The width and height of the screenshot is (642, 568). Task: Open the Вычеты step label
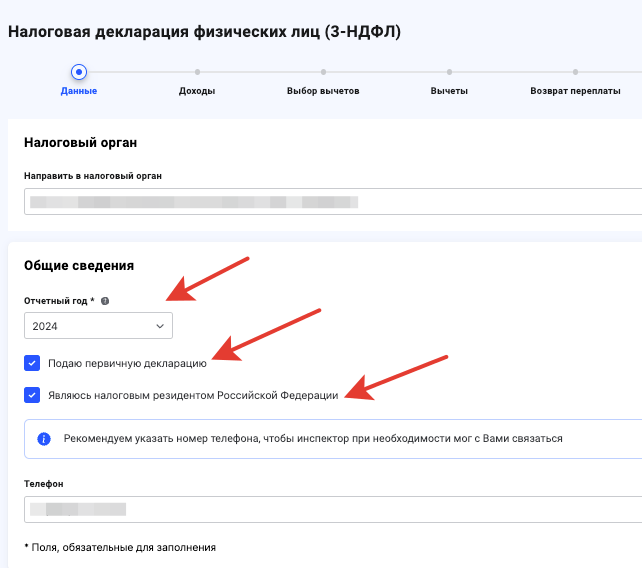click(449, 91)
